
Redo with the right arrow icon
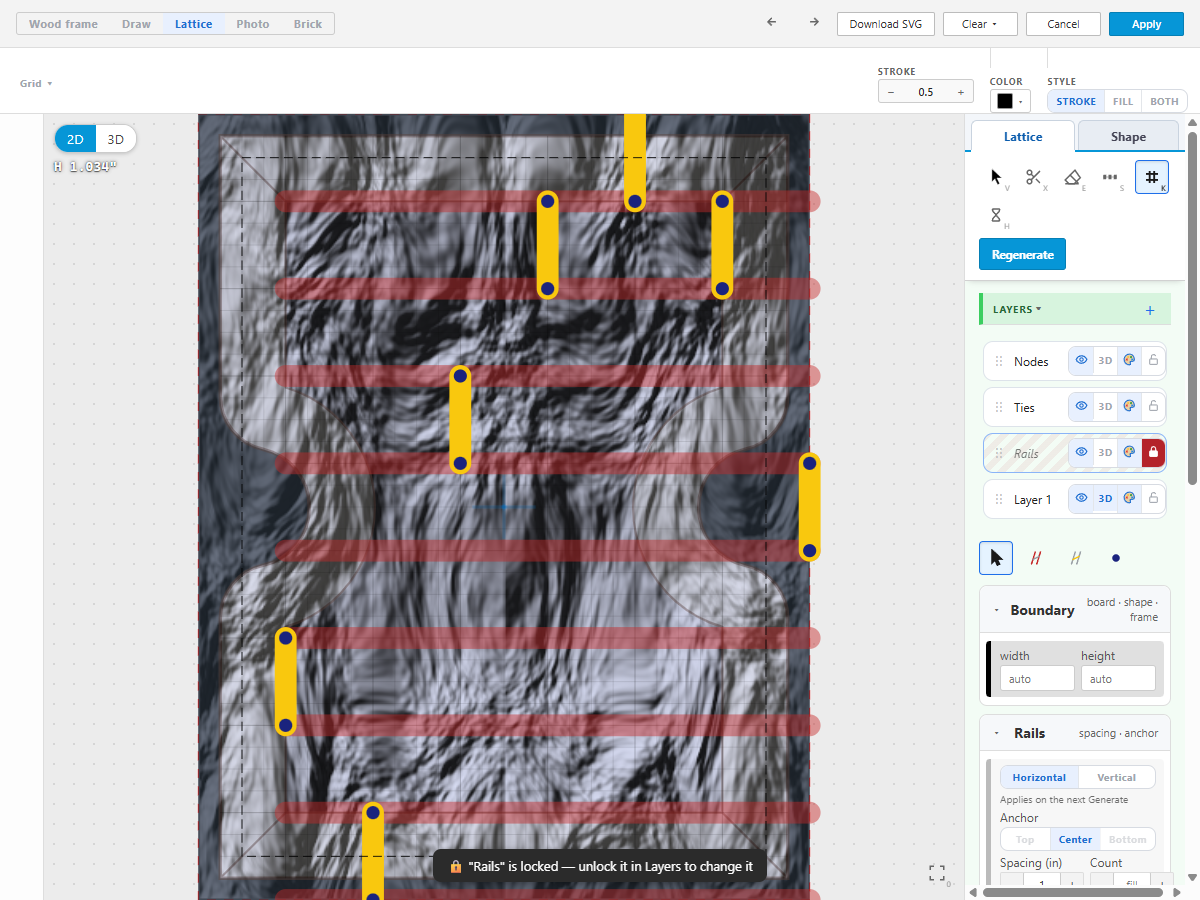[814, 23]
